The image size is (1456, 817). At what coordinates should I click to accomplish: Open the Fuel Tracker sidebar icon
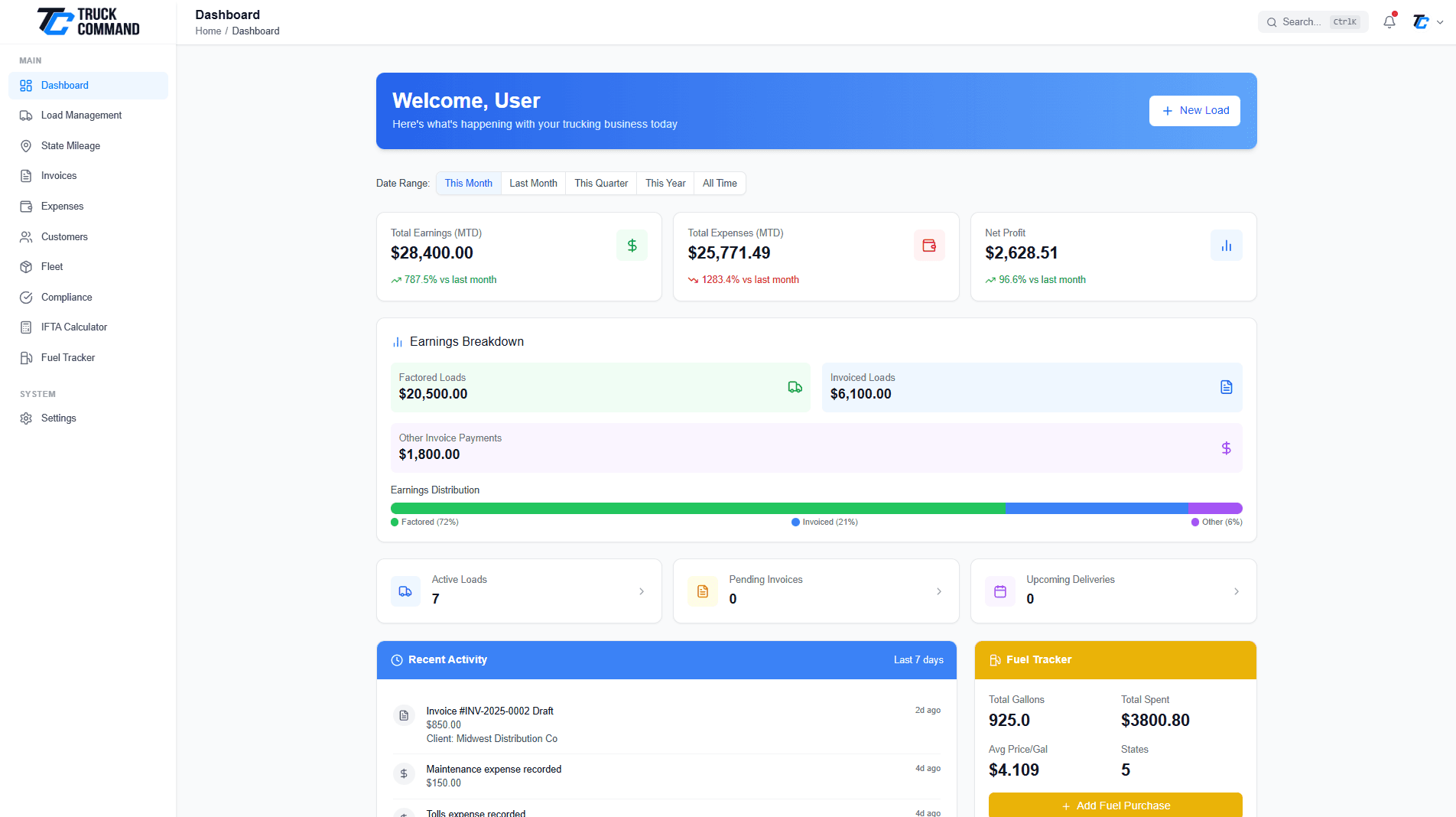click(x=26, y=358)
